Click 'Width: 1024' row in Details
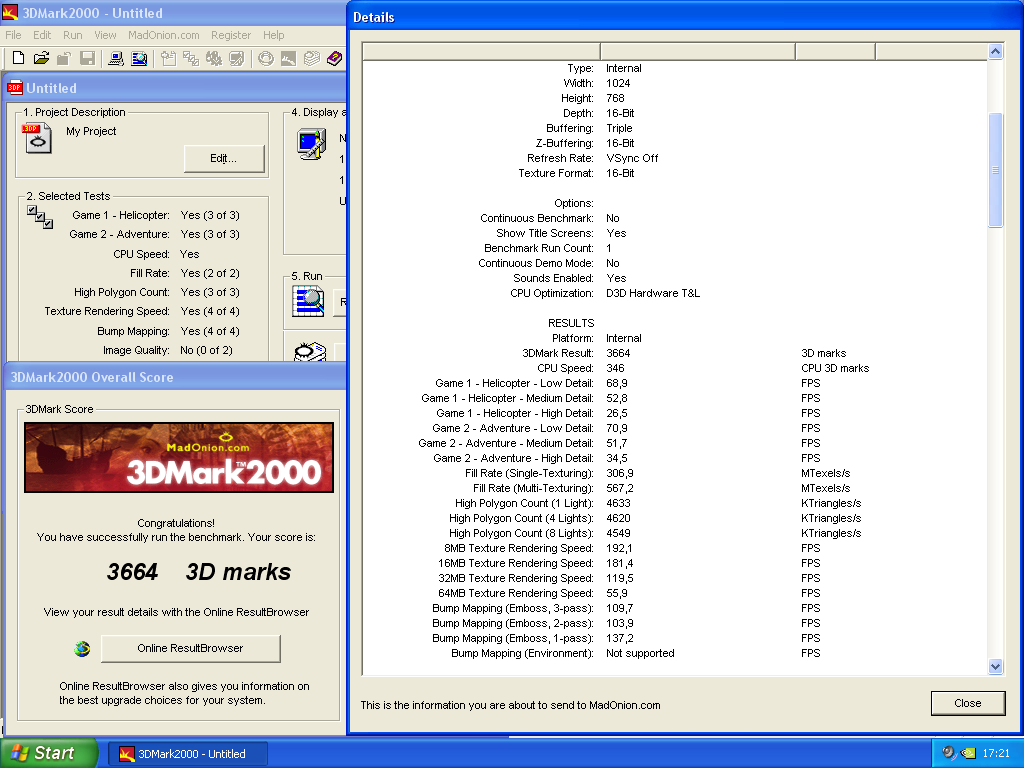The width and height of the screenshot is (1024, 768). click(675, 83)
